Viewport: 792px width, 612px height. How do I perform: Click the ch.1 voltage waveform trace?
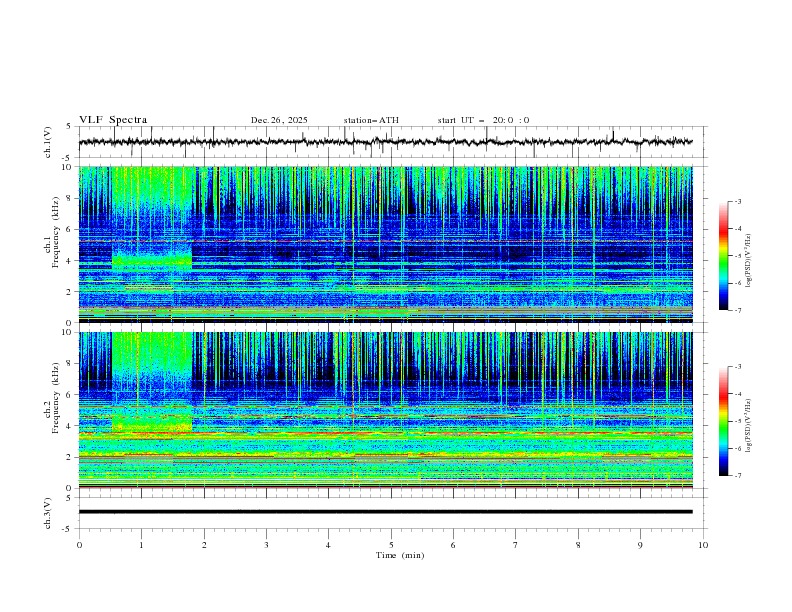385,142
